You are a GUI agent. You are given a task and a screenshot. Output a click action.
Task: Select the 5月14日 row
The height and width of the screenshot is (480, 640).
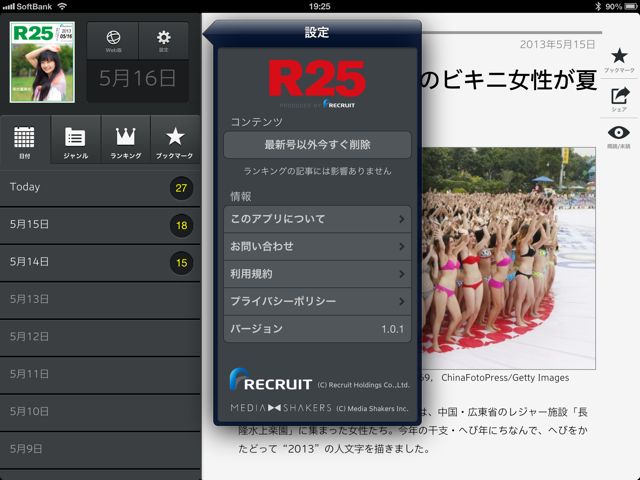pos(100,262)
